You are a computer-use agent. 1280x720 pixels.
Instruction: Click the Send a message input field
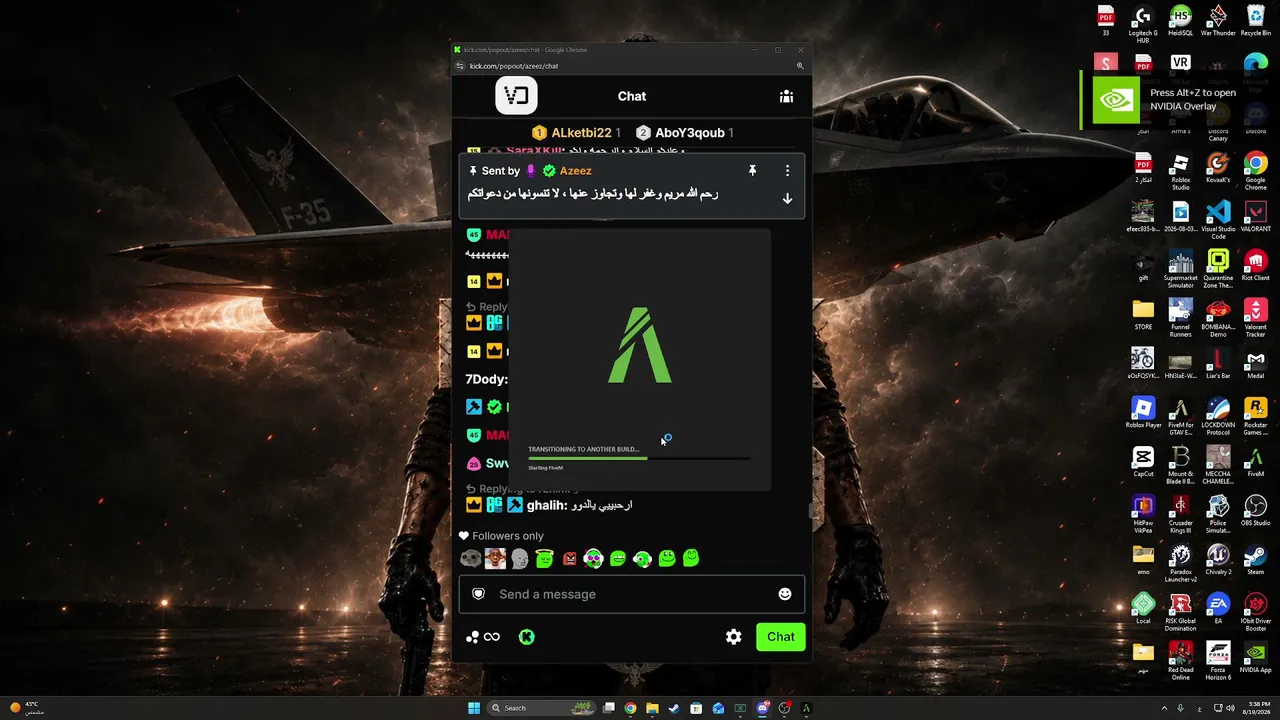(632, 594)
